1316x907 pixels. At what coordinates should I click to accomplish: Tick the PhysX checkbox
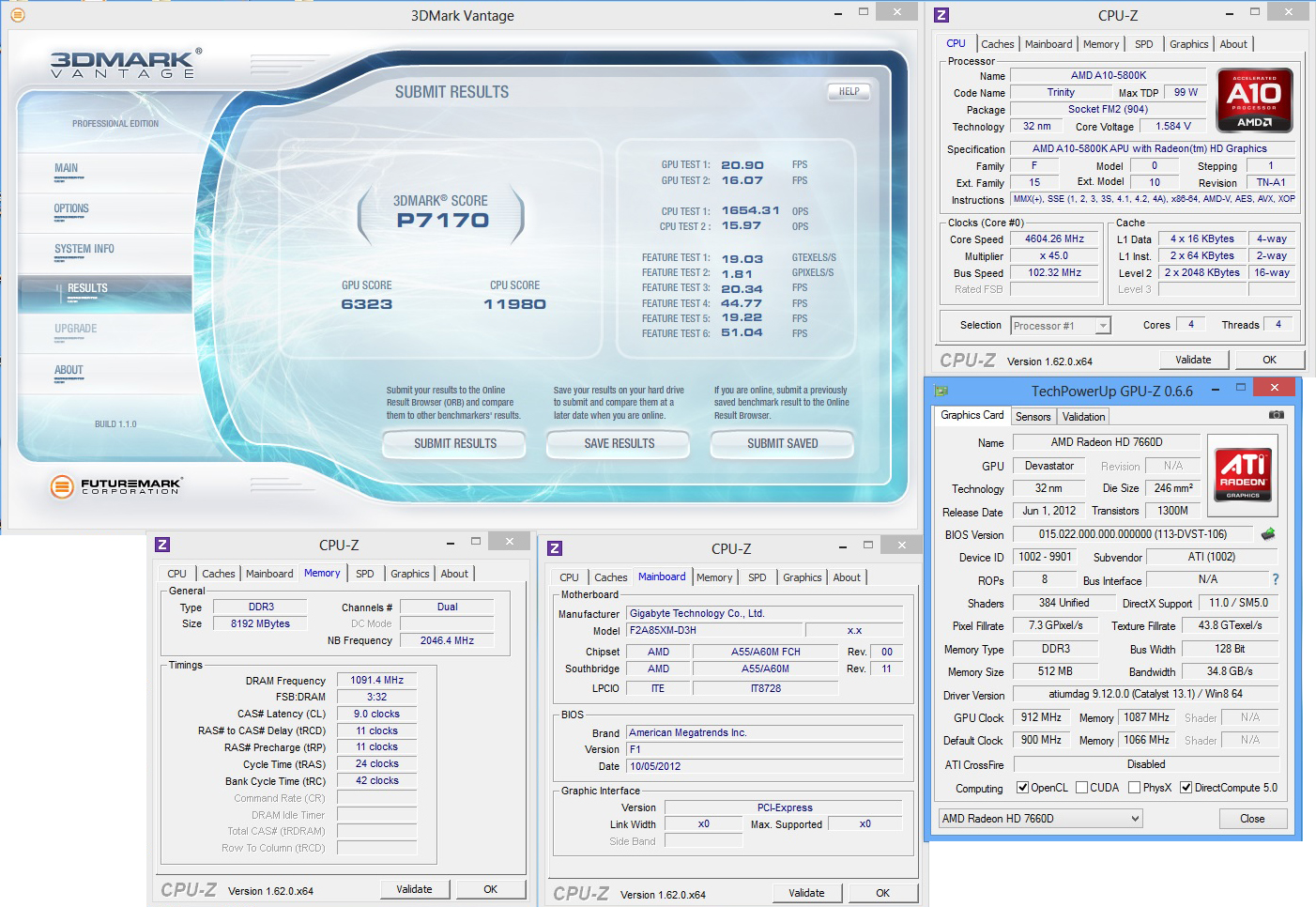pyautogui.click(x=1135, y=788)
